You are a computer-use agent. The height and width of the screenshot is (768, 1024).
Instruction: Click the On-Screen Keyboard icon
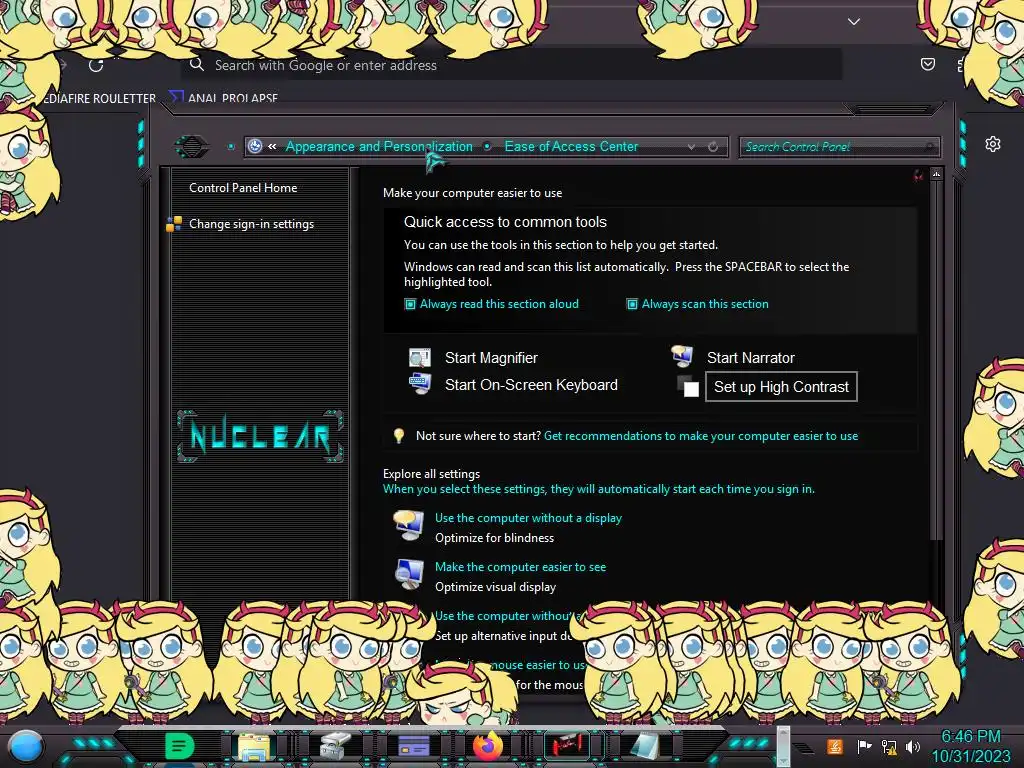[x=419, y=383]
